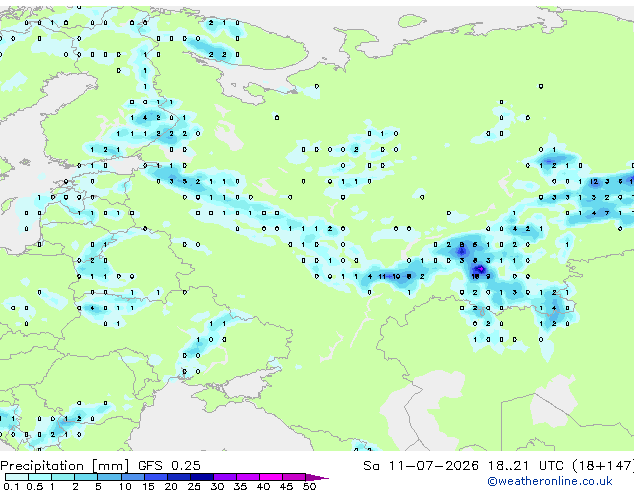Click the 1 to 2 mm legend swatch
Screen dimensions: 634x490
(x=63, y=477)
